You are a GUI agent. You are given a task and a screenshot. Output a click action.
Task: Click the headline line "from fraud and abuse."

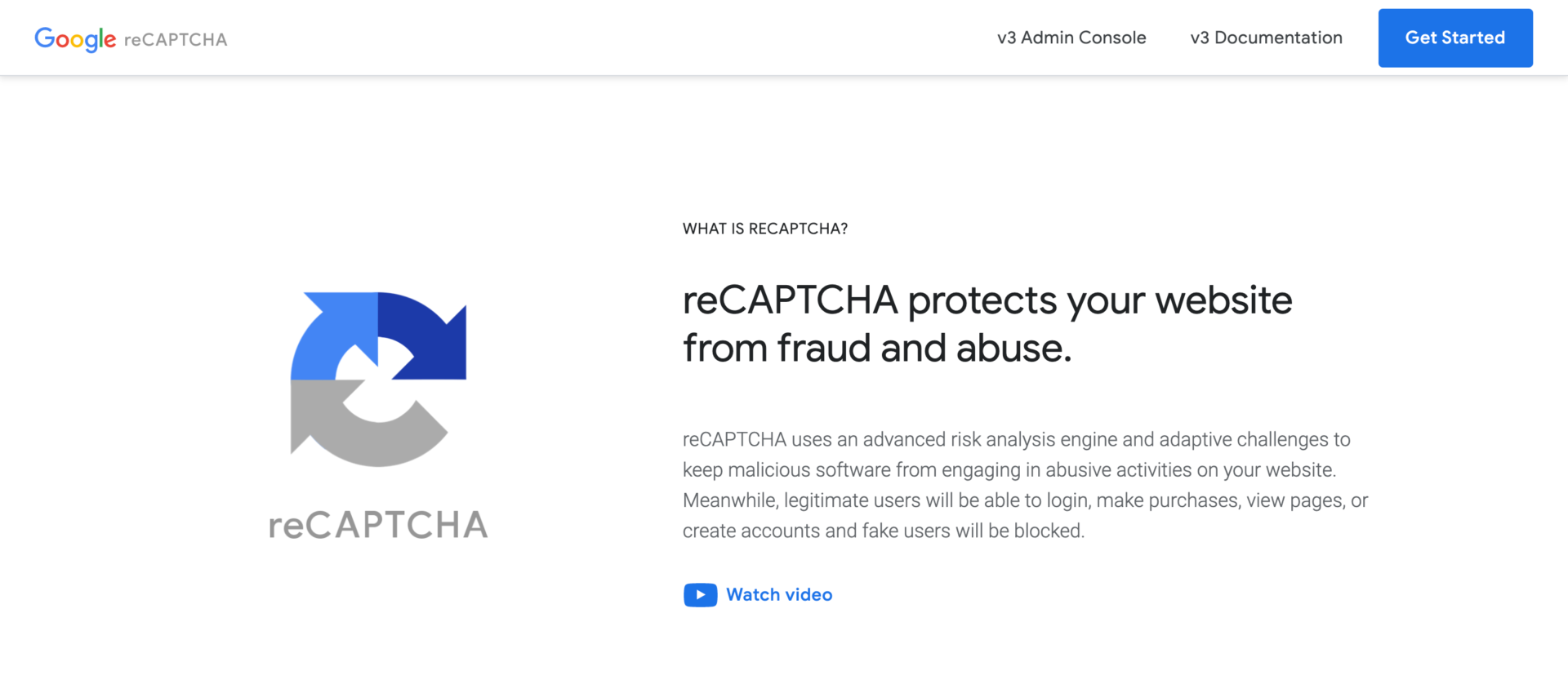coord(877,349)
